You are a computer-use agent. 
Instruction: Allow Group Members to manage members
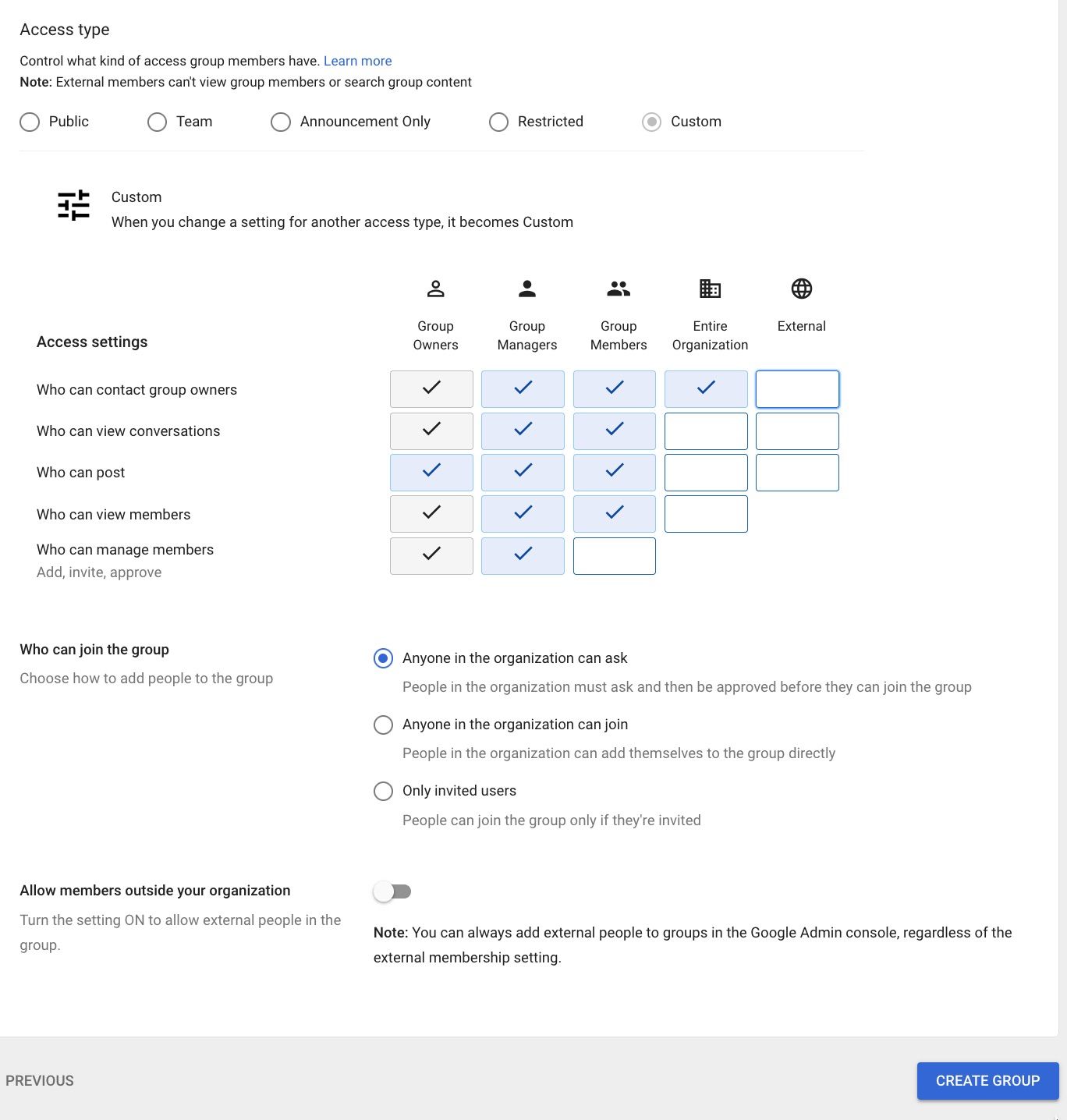615,556
